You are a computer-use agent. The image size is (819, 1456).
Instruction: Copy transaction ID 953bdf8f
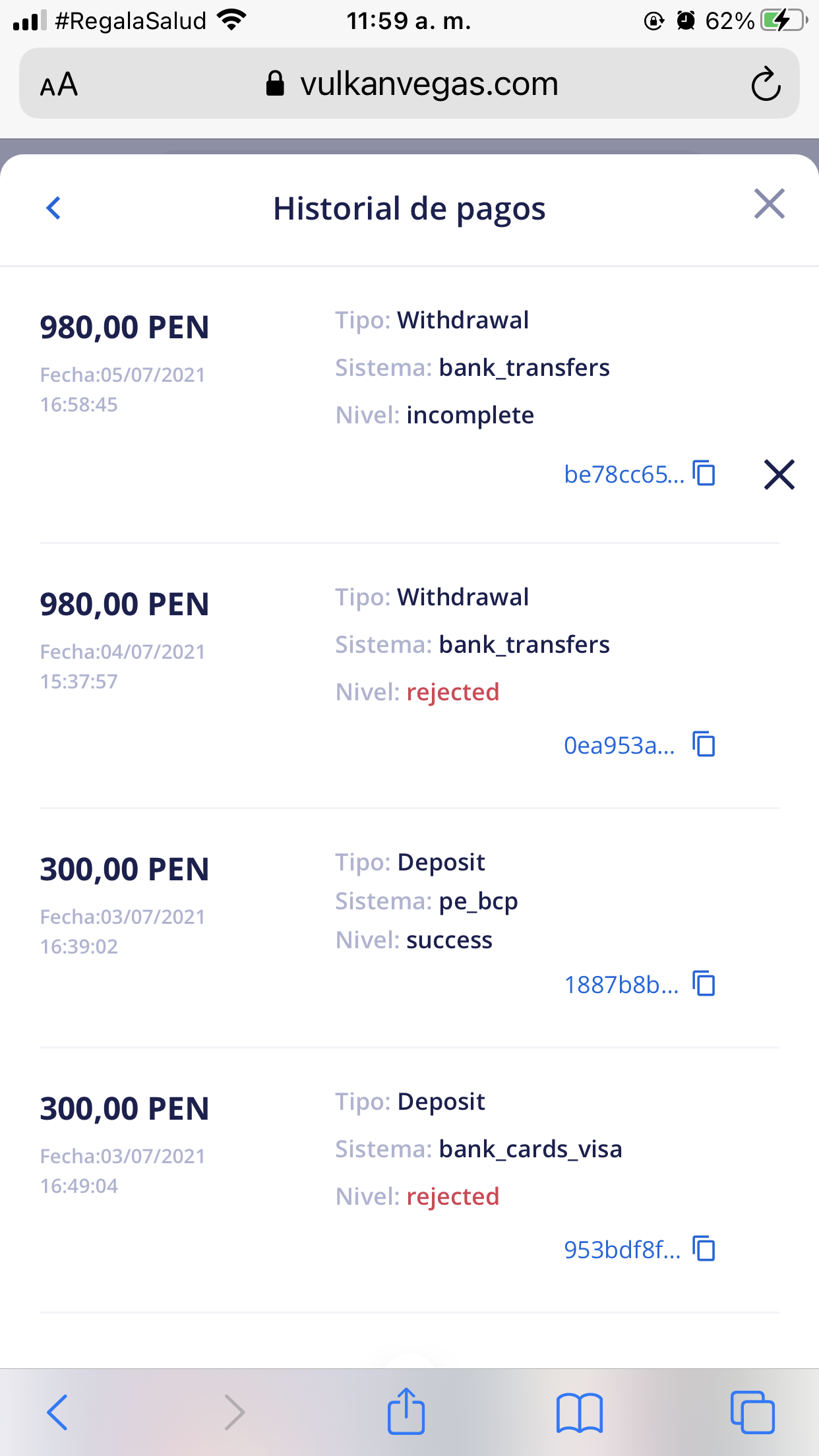click(704, 1249)
